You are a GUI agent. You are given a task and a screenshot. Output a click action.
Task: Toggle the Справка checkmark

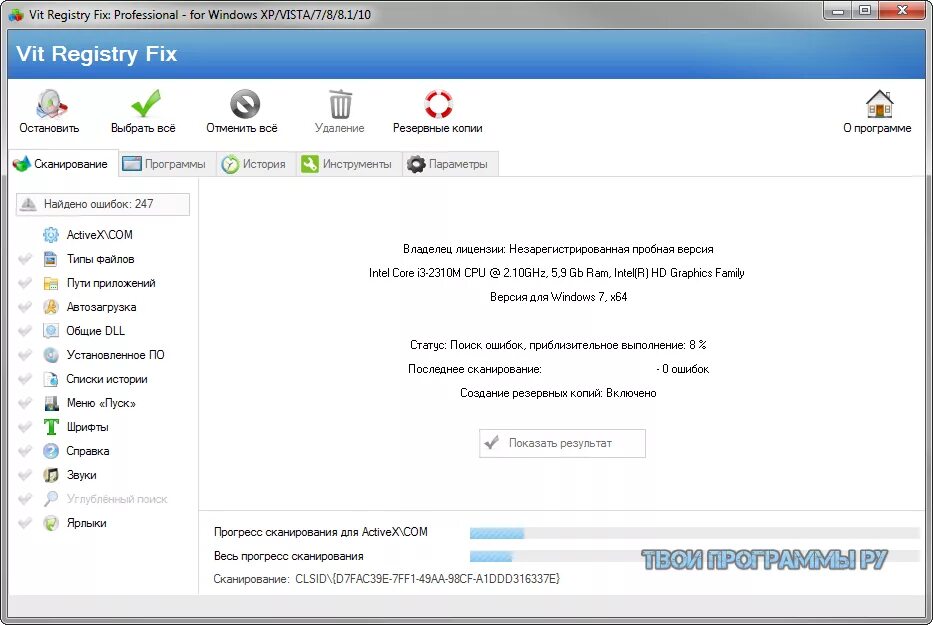[x=25, y=451]
